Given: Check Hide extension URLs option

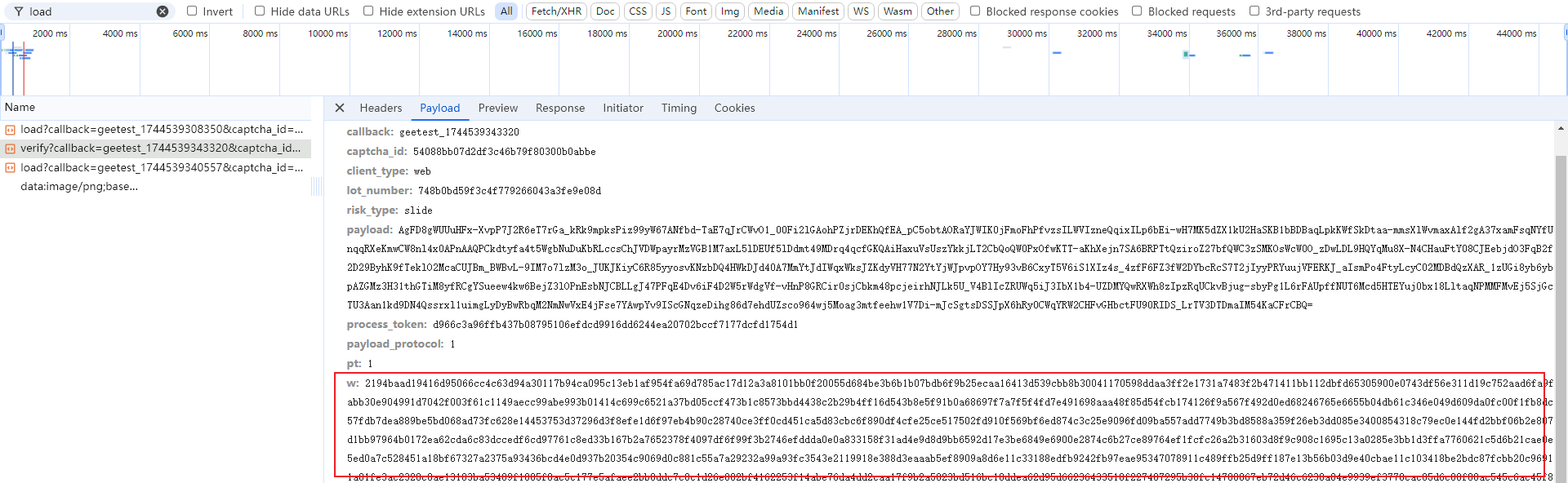Looking at the screenshot, I should tap(368, 11).
